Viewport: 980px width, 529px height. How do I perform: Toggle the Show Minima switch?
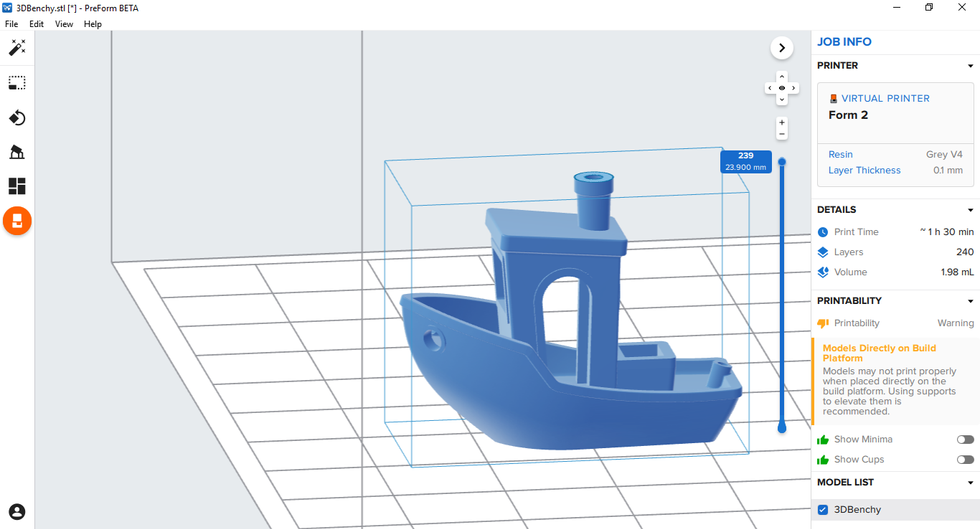click(x=965, y=440)
